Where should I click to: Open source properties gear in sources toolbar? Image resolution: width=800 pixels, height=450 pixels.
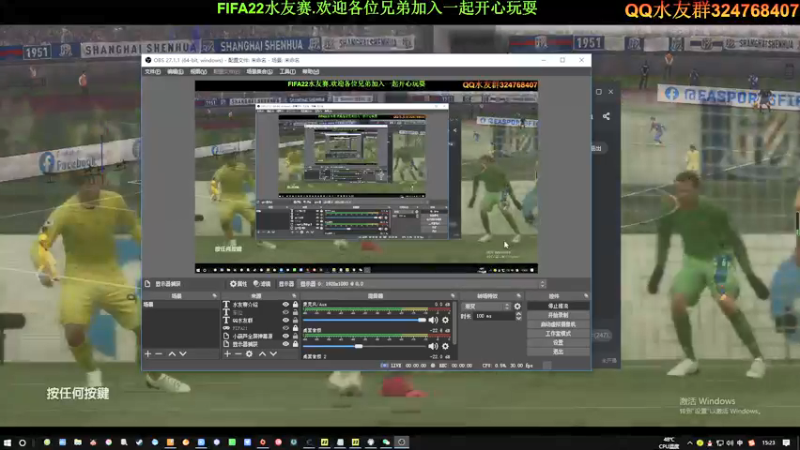[249, 354]
